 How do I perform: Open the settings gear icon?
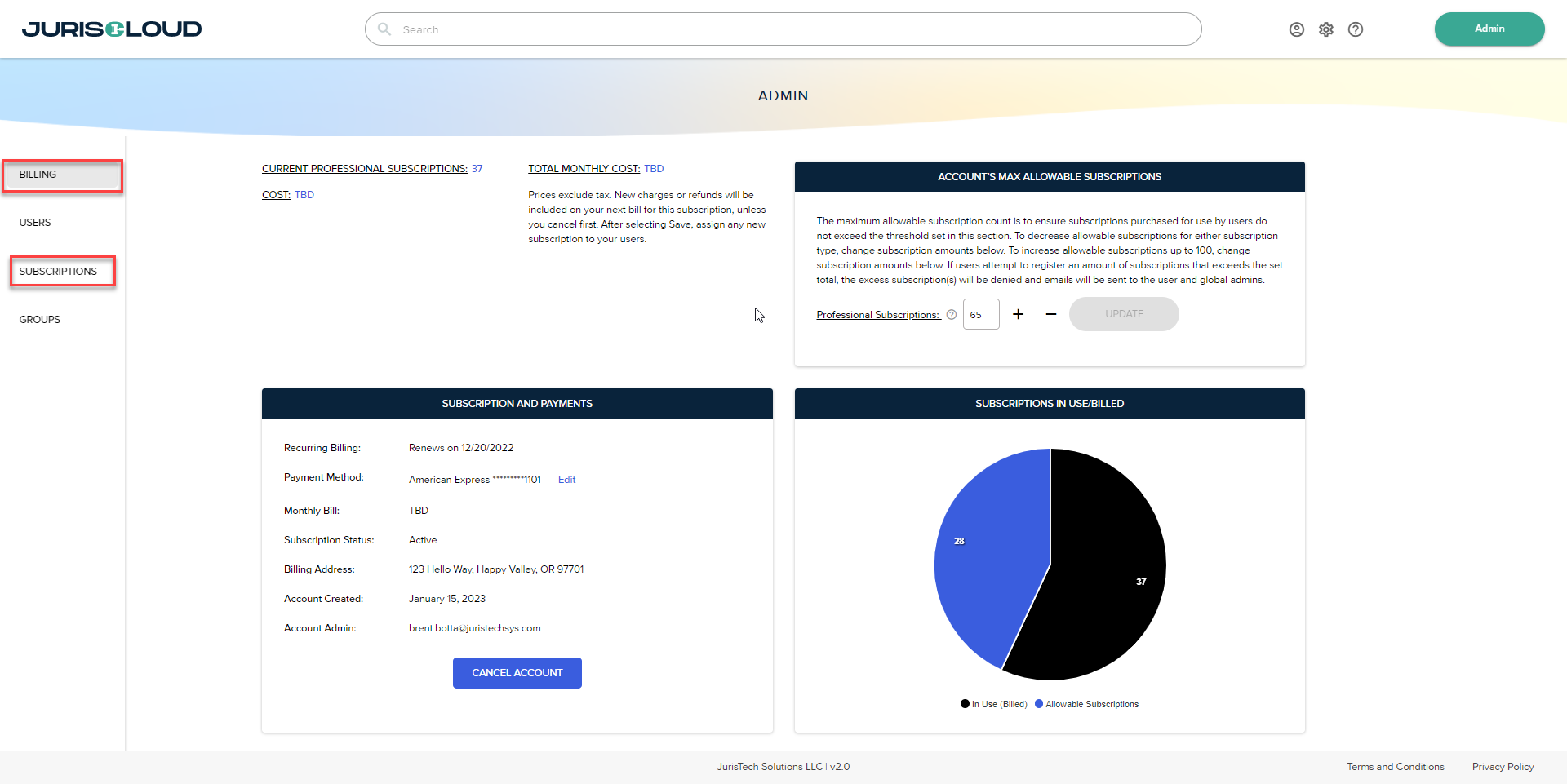[1325, 29]
